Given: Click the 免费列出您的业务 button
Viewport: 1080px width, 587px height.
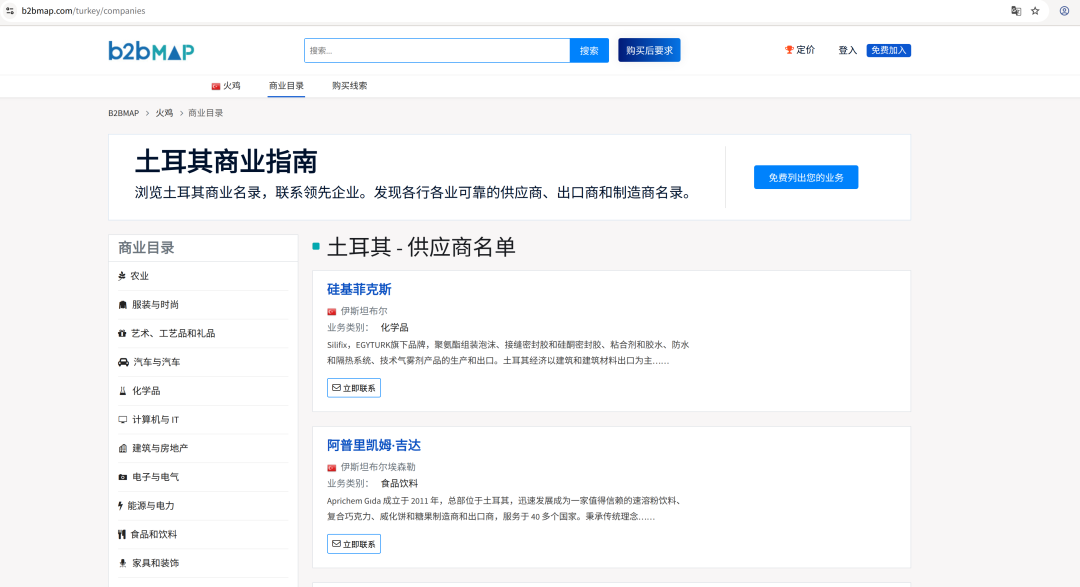Looking at the screenshot, I should 806,176.
